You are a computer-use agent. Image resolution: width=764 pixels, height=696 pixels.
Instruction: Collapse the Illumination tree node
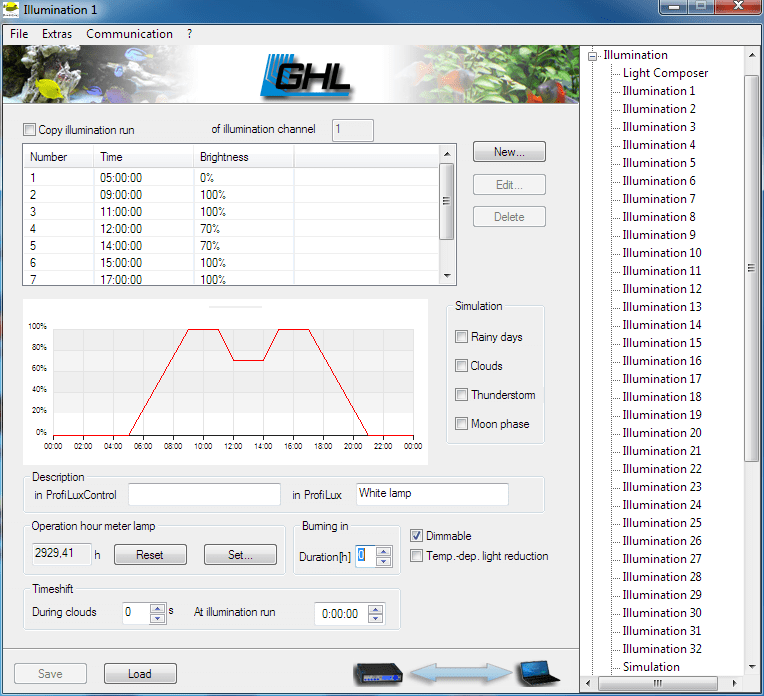coord(592,56)
